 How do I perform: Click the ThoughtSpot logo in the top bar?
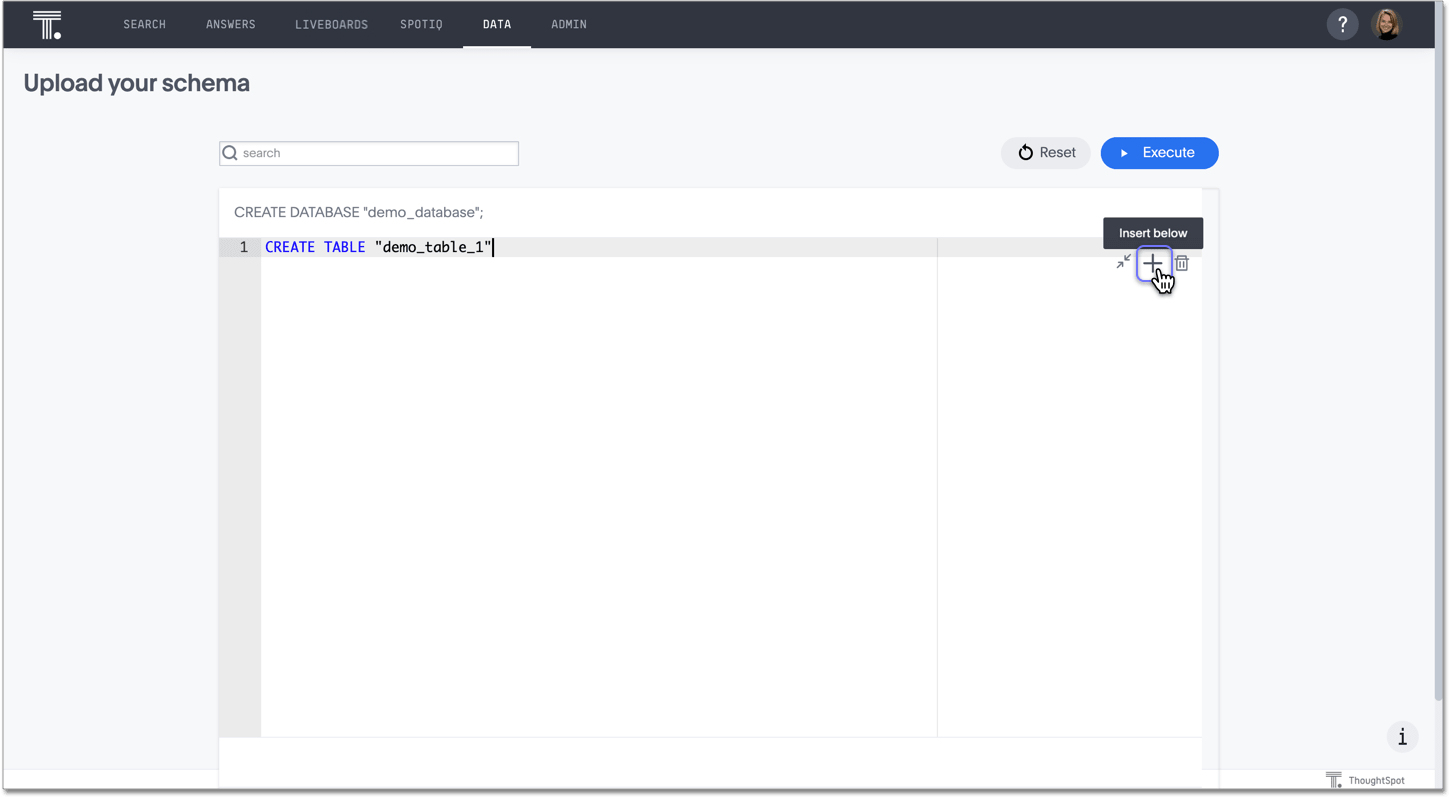46,23
